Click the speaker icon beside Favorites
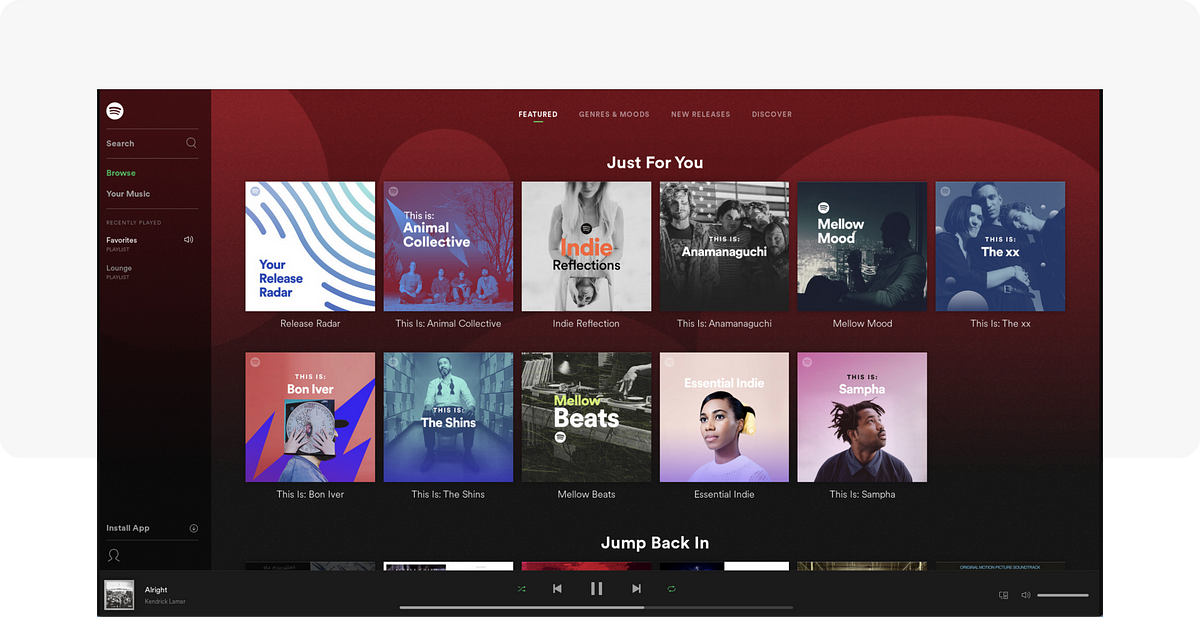The width and height of the screenshot is (1200, 617). click(x=189, y=240)
